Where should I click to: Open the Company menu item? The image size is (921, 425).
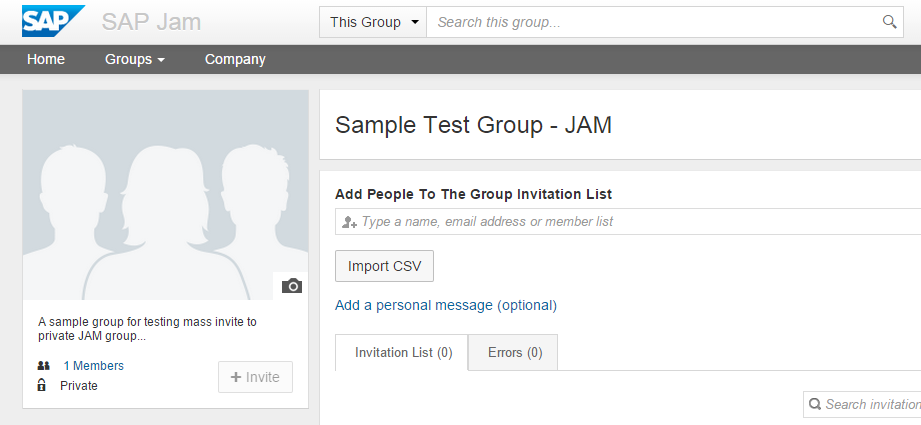point(235,59)
